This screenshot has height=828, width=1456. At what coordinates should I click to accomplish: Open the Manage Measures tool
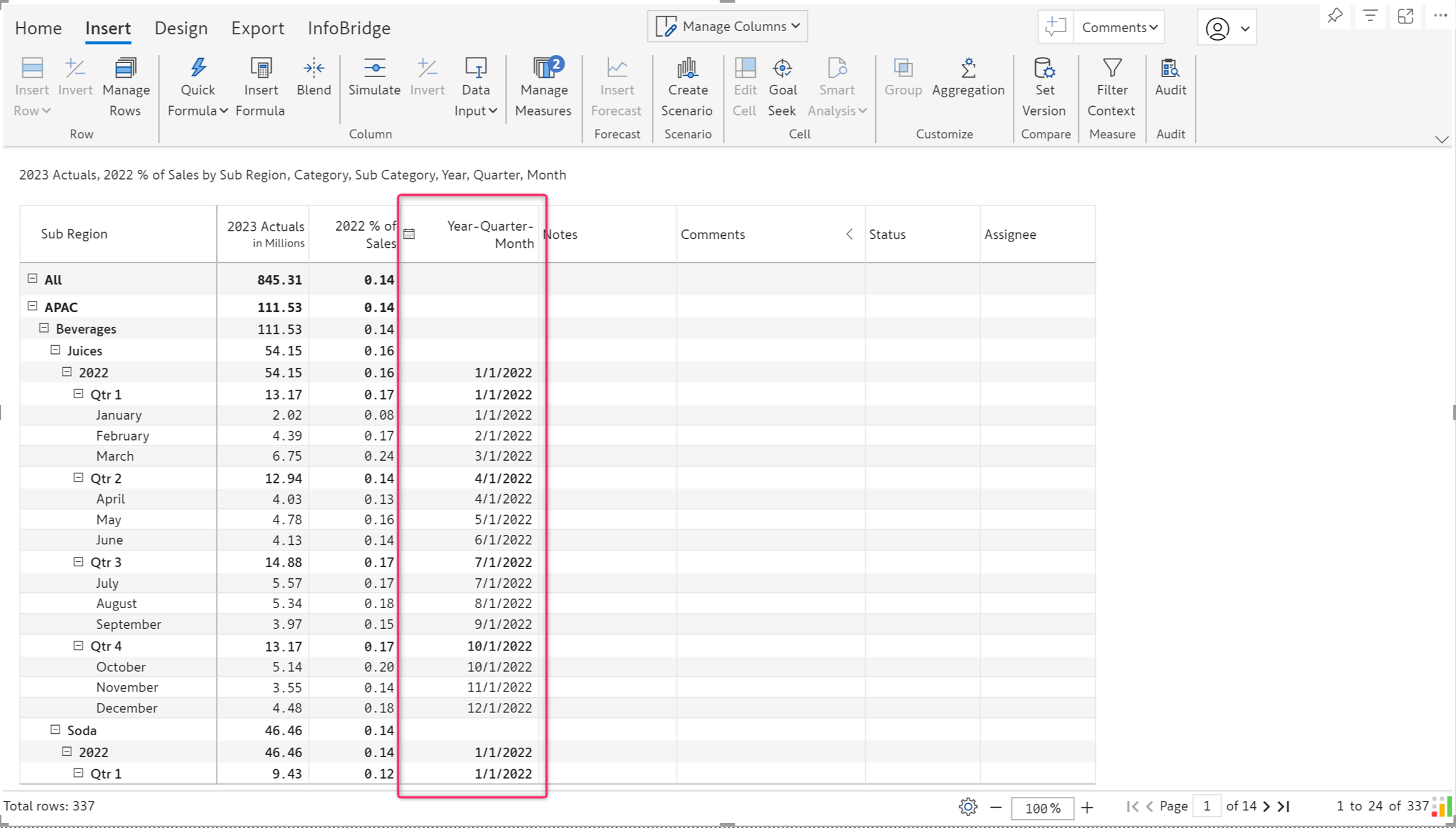[x=543, y=68]
